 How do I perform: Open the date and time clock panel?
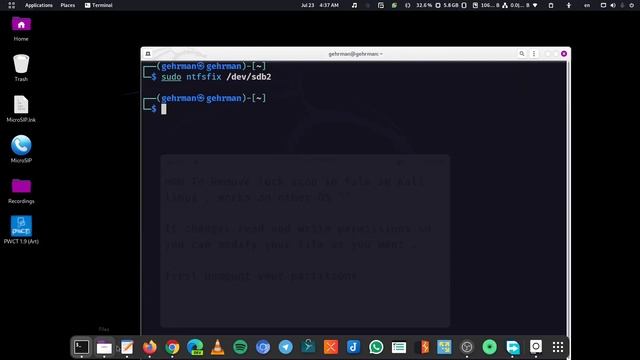320,5
